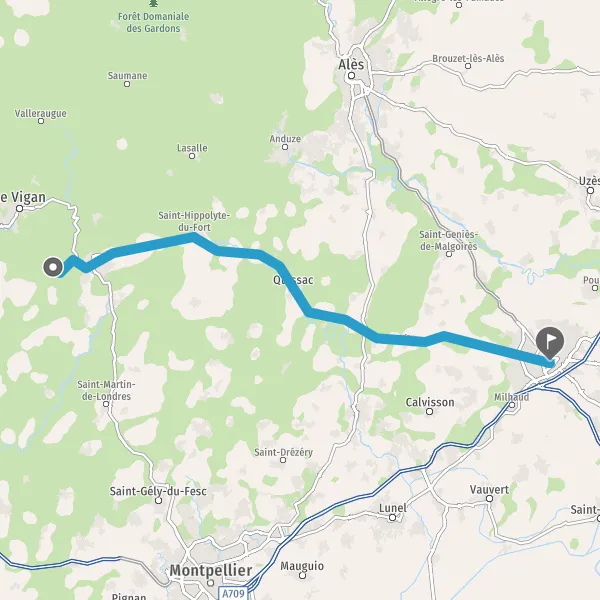Click the Forêt Domaniale des Gardons tree icon
Viewport: 600px width, 600px height.
pos(153,3)
